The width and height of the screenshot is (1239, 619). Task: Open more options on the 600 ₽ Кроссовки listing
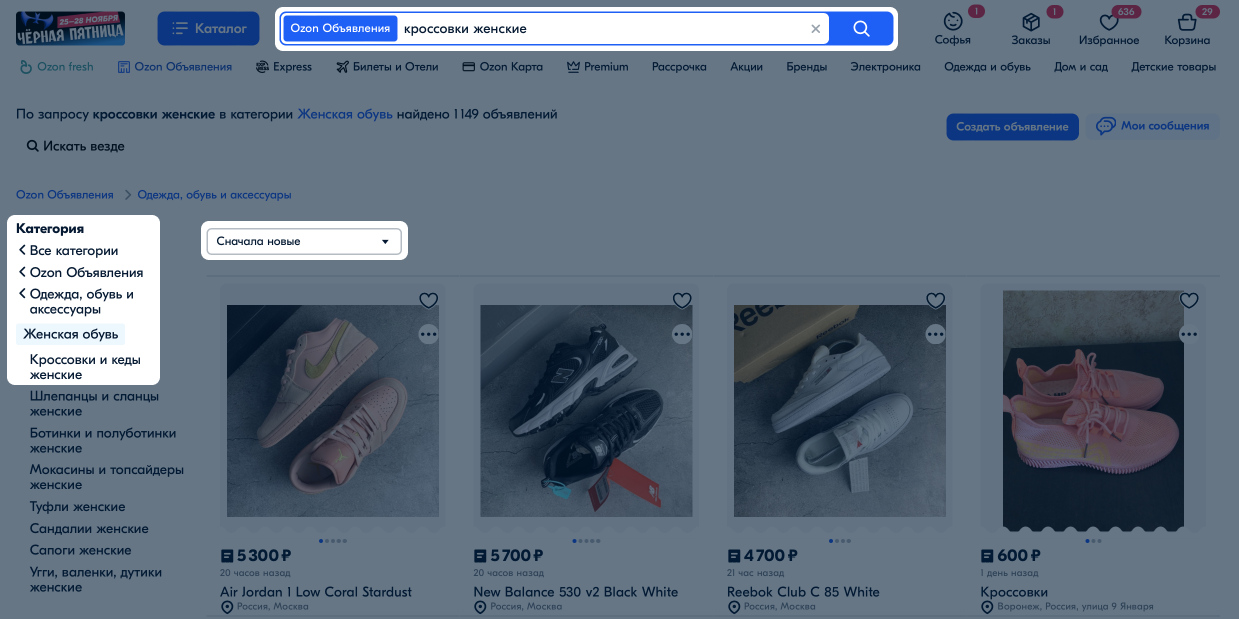click(1189, 334)
